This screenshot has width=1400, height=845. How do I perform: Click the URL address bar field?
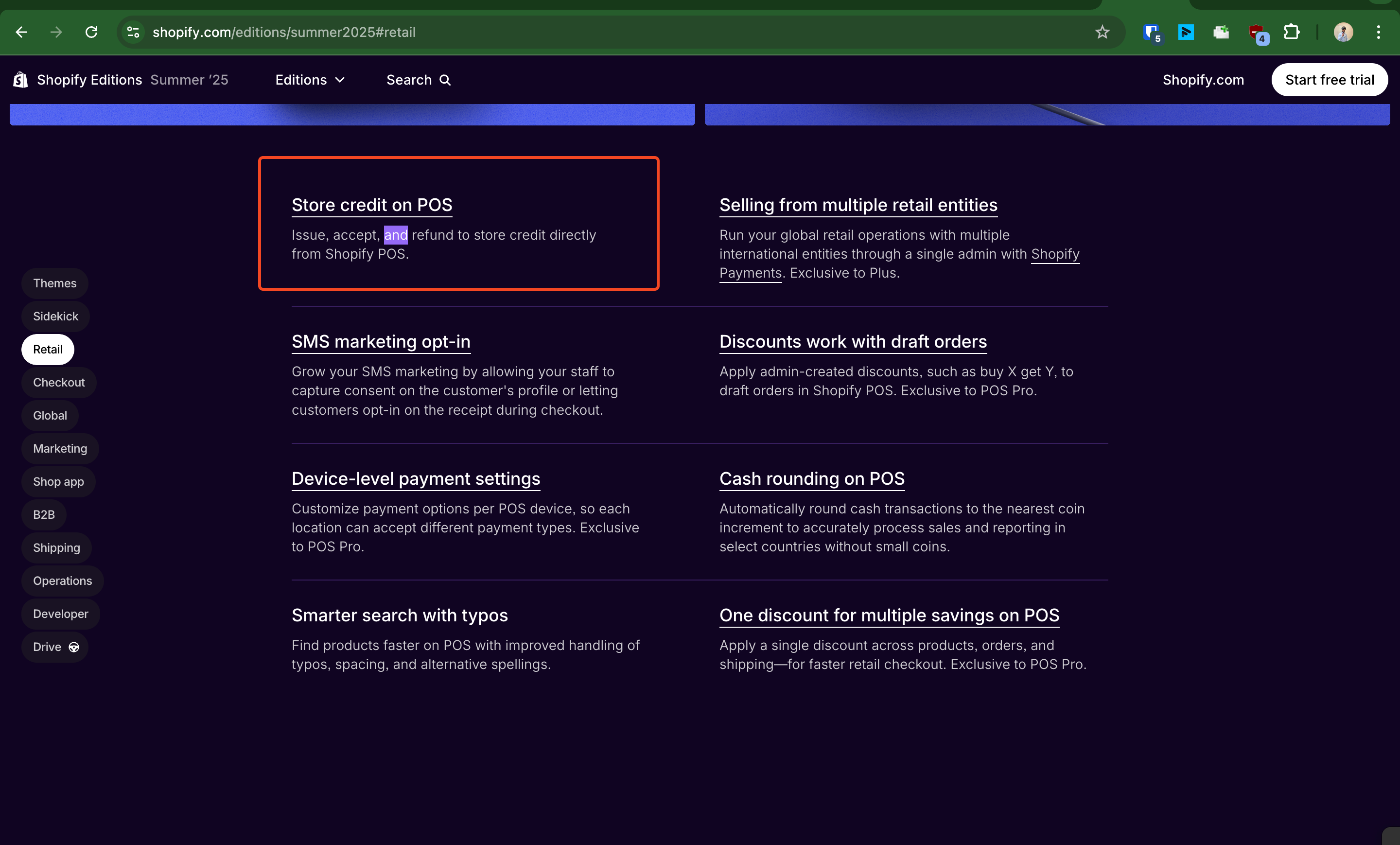point(568,33)
